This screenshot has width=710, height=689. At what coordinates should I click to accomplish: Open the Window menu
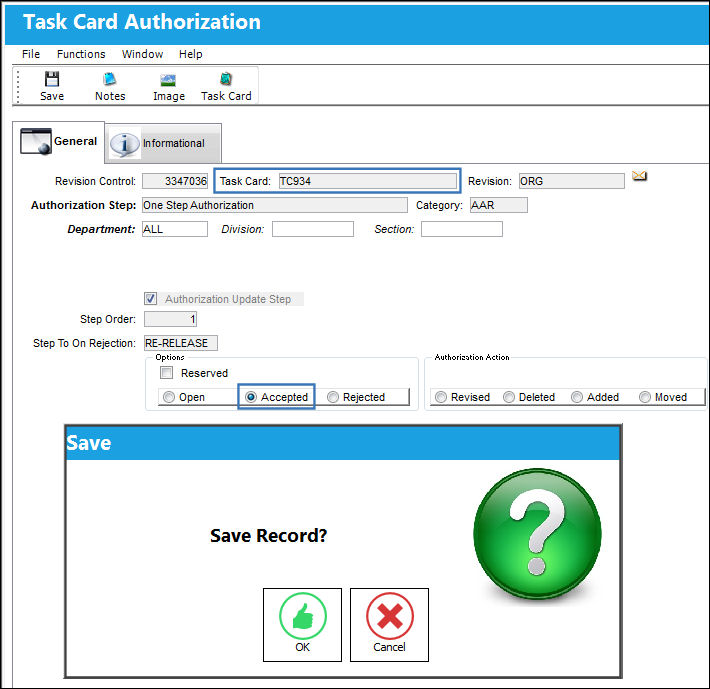click(142, 54)
